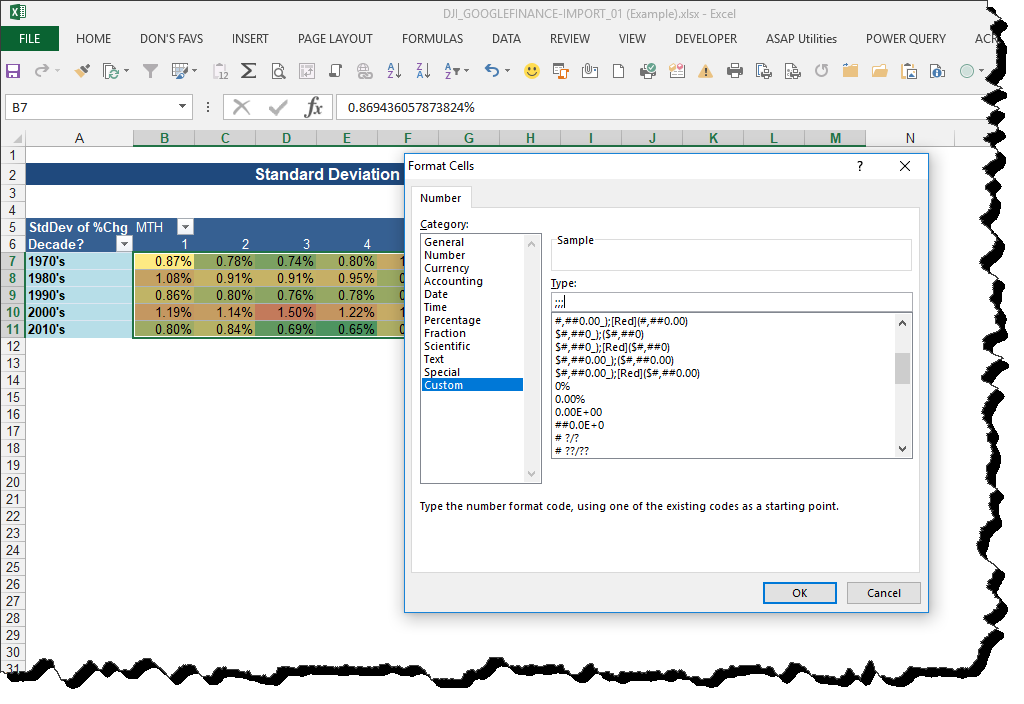The image size is (1024, 704).
Task: Open the FILE tab
Action: [29, 39]
